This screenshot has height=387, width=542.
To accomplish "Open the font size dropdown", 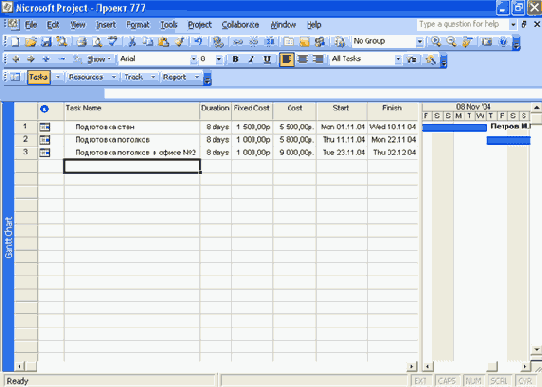I will tap(219, 59).
